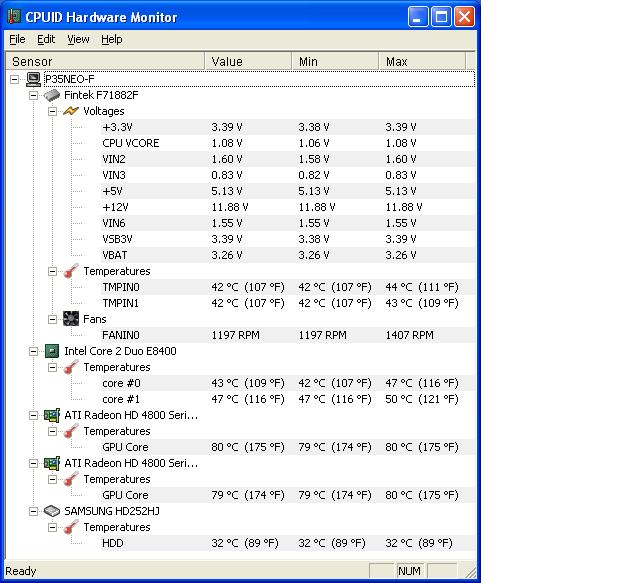
Task: Click the Value column header
Action: point(248,61)
